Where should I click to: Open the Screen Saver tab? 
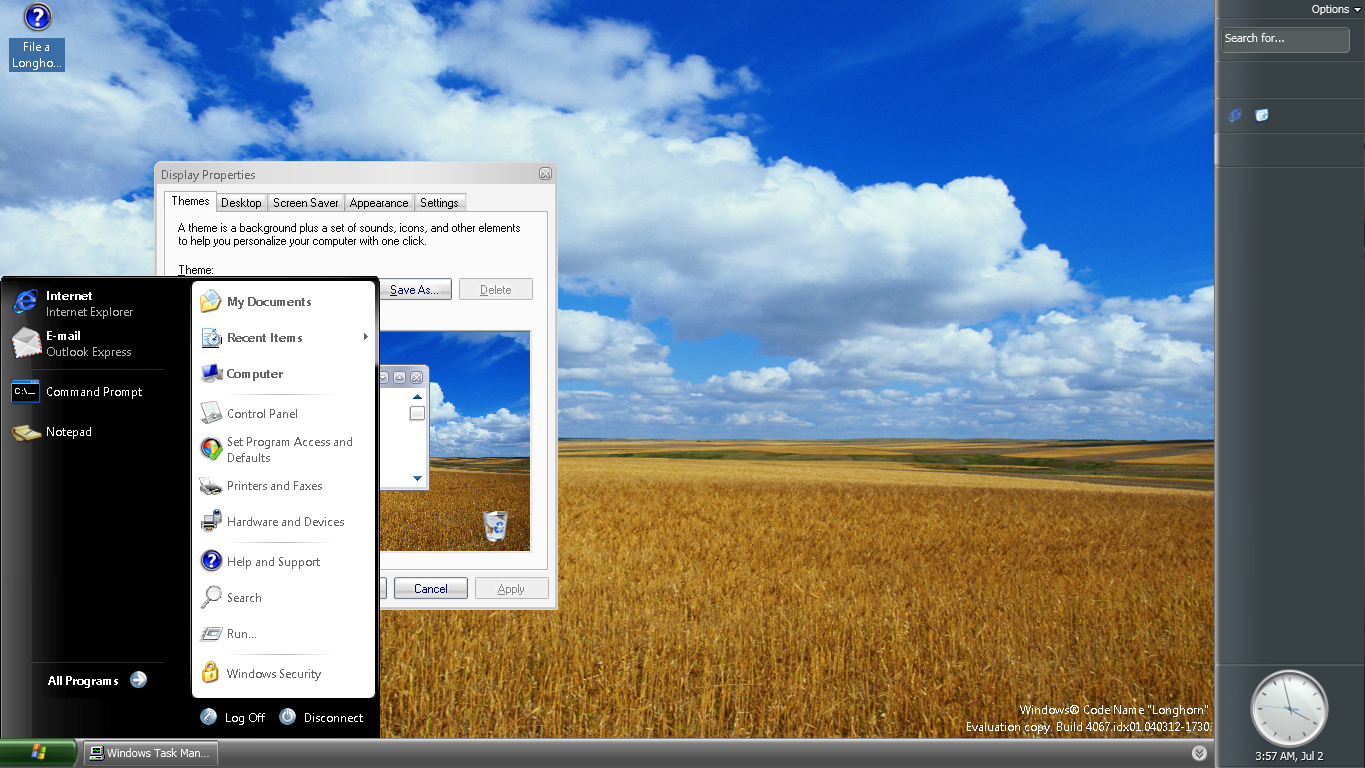pyautogui.click(x=306, y=202)
